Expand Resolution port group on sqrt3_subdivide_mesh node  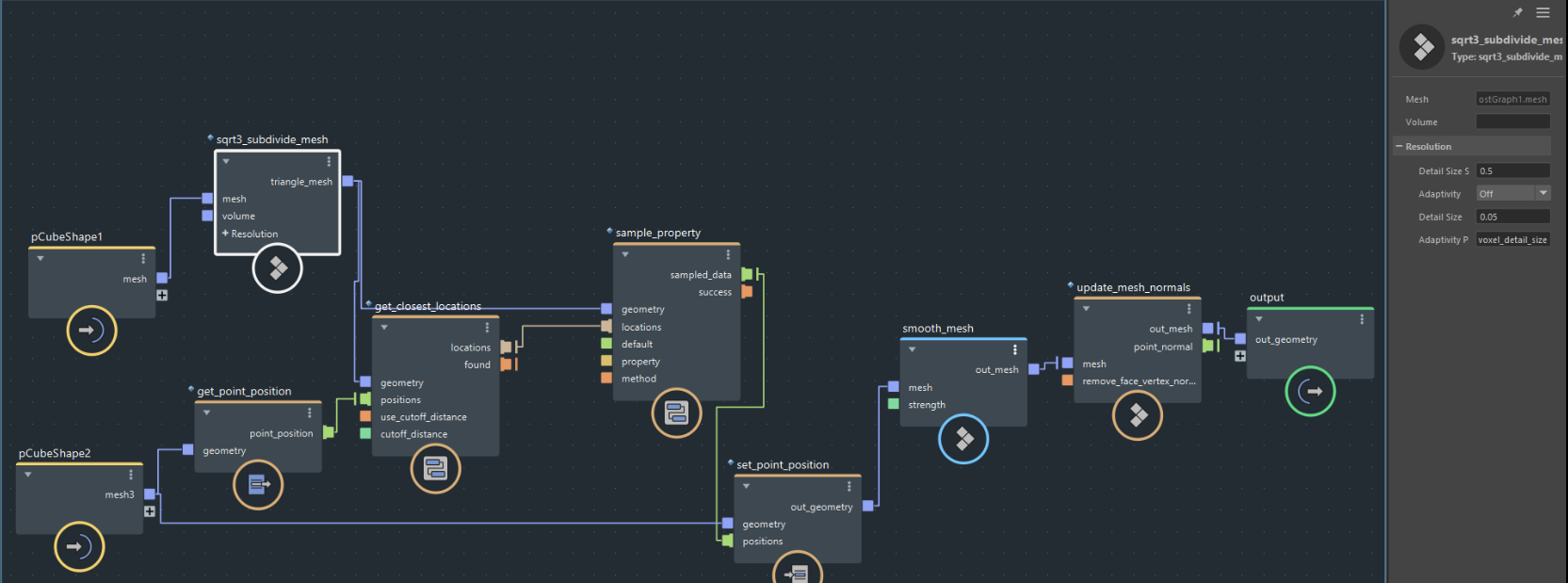(x=225, y=234)
